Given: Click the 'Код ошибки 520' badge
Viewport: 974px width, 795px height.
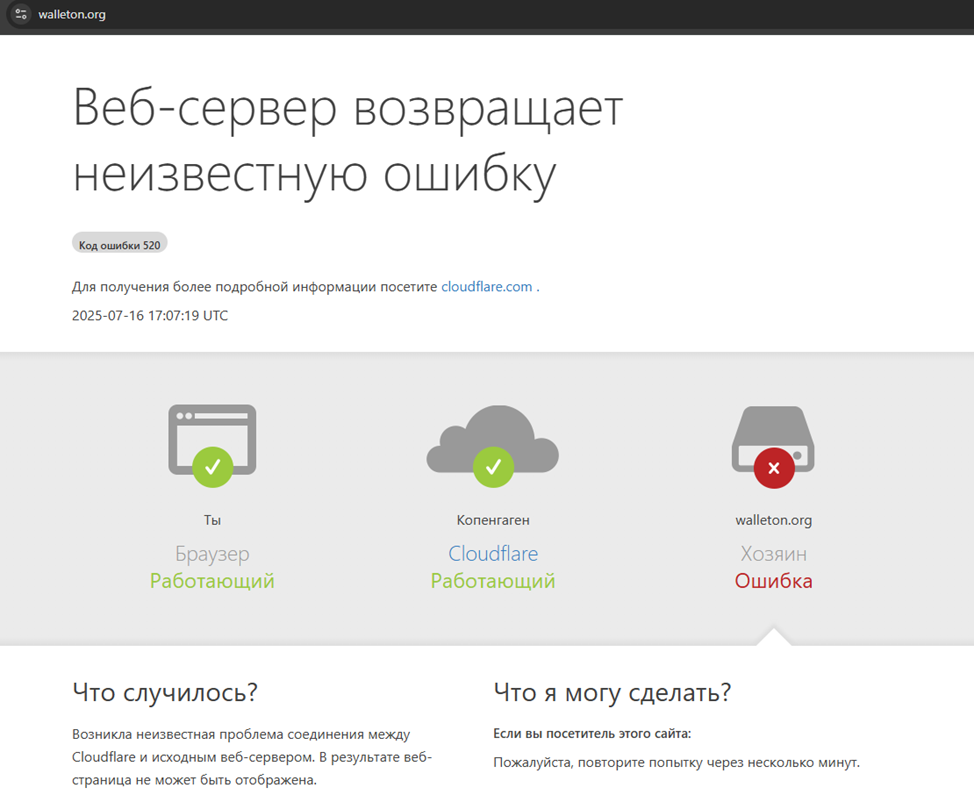Looking at the screenshot, I should click(x=119, y=244).
